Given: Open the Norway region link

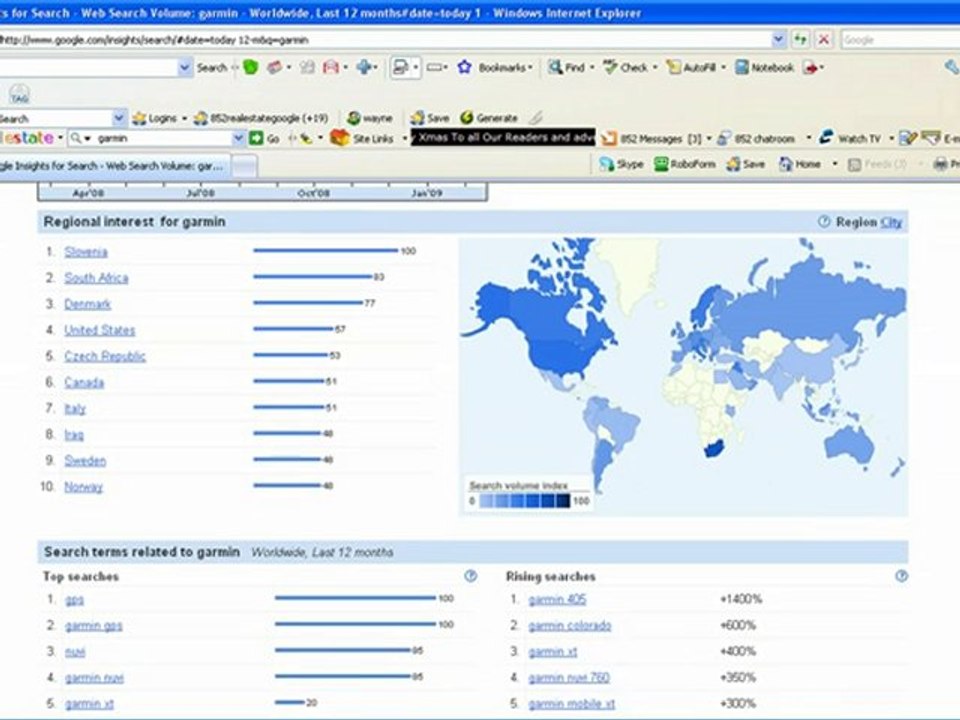Looking at the screenshot, I should coord(83,487).
